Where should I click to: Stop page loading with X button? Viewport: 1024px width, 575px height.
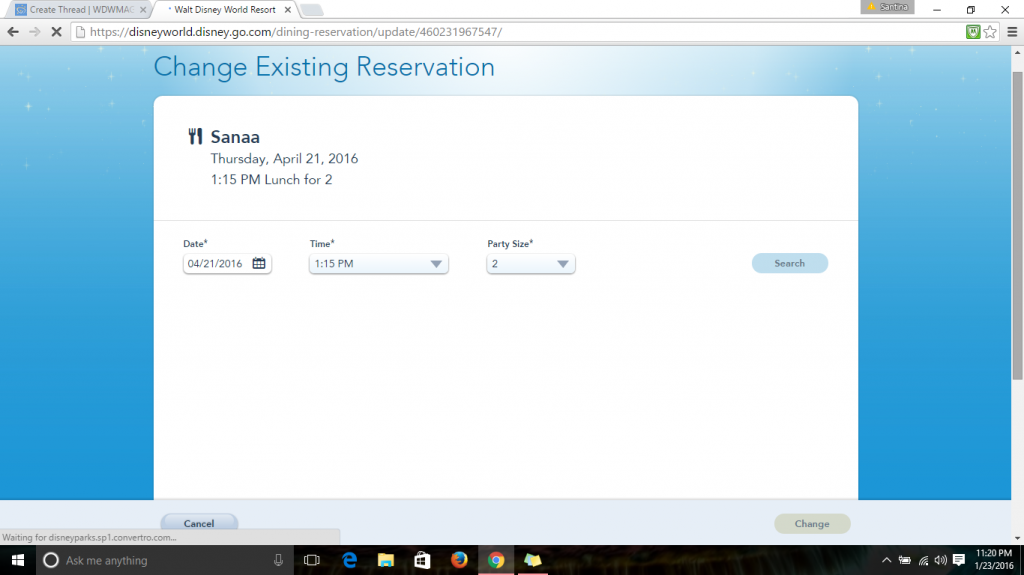tap(56, 32)
